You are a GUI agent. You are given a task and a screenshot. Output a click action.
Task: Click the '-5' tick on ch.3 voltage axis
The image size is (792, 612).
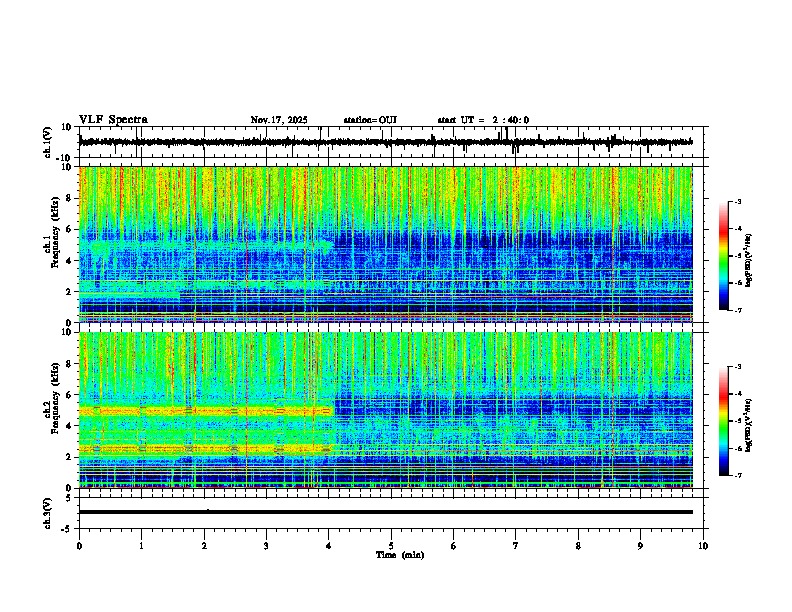tap(67, 529)
